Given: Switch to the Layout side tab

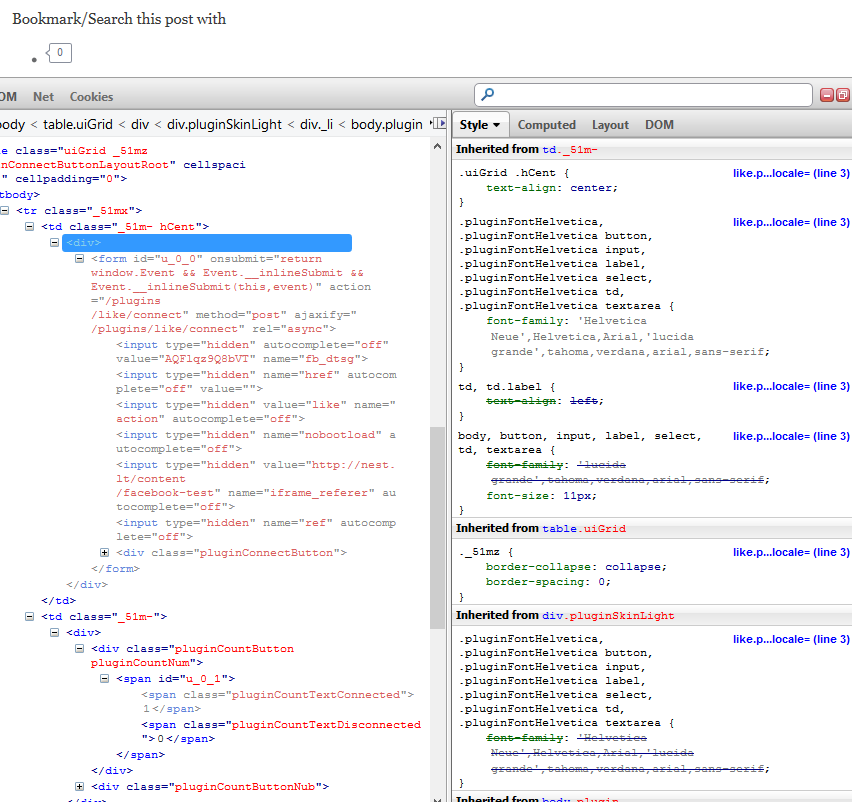Looking at the screenshot, I should 610,125.
